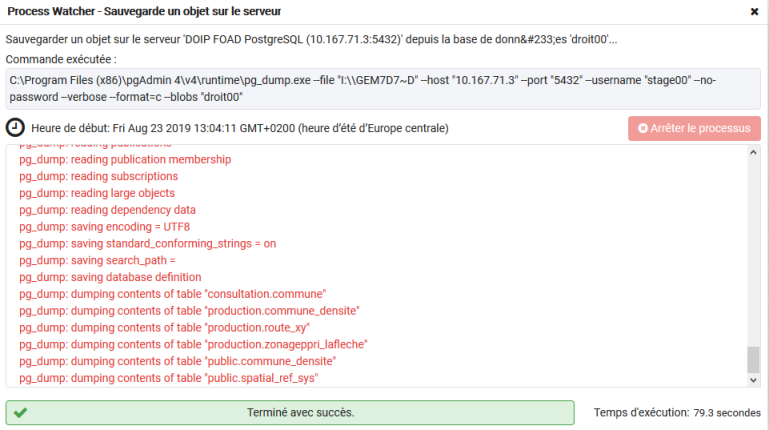Screen dimensions: 769x430
Task: Click the 'Temps d'exécution' 79.3 secondes text
Action: [x=676, y=412]
